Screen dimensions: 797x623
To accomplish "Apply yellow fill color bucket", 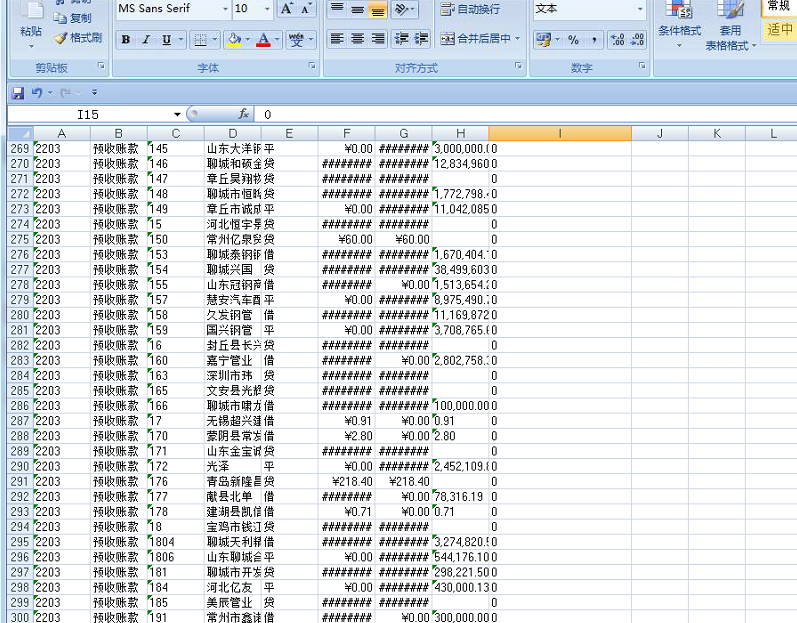I will [234, 40].
